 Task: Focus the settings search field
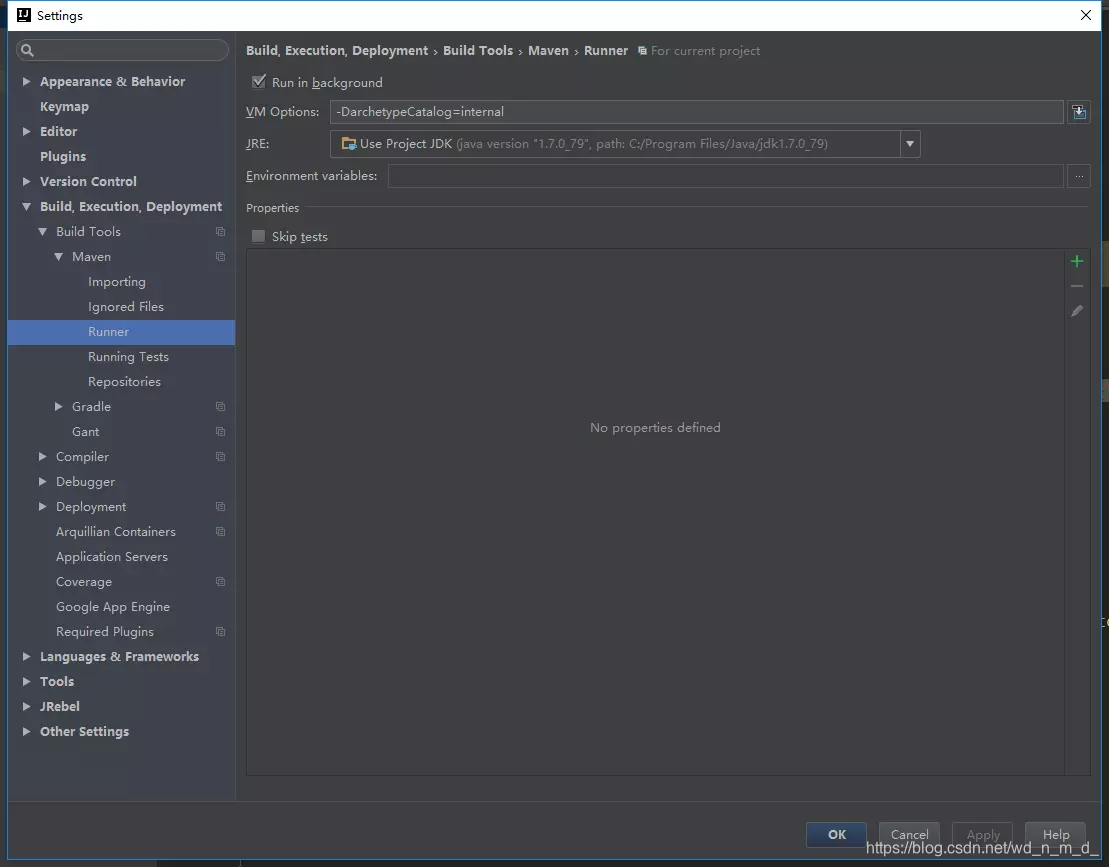pos(122,50)
